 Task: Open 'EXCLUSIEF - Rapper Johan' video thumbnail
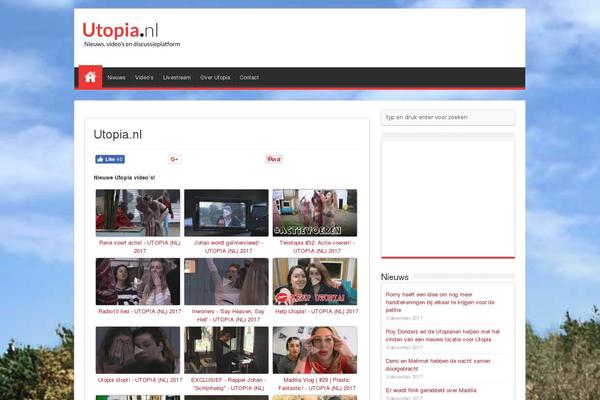click(226, 350)
